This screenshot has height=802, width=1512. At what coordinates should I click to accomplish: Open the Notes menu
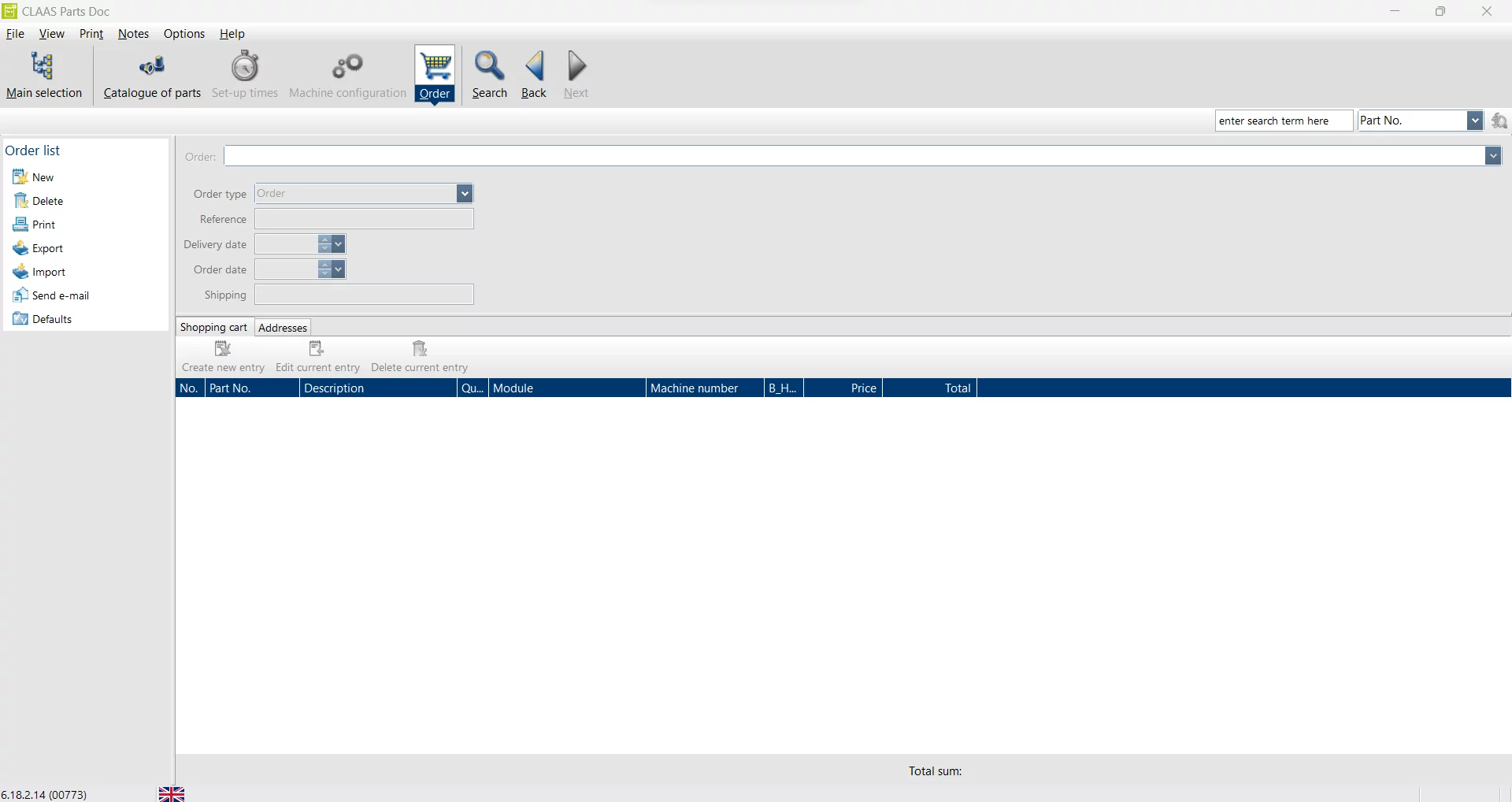133,34
